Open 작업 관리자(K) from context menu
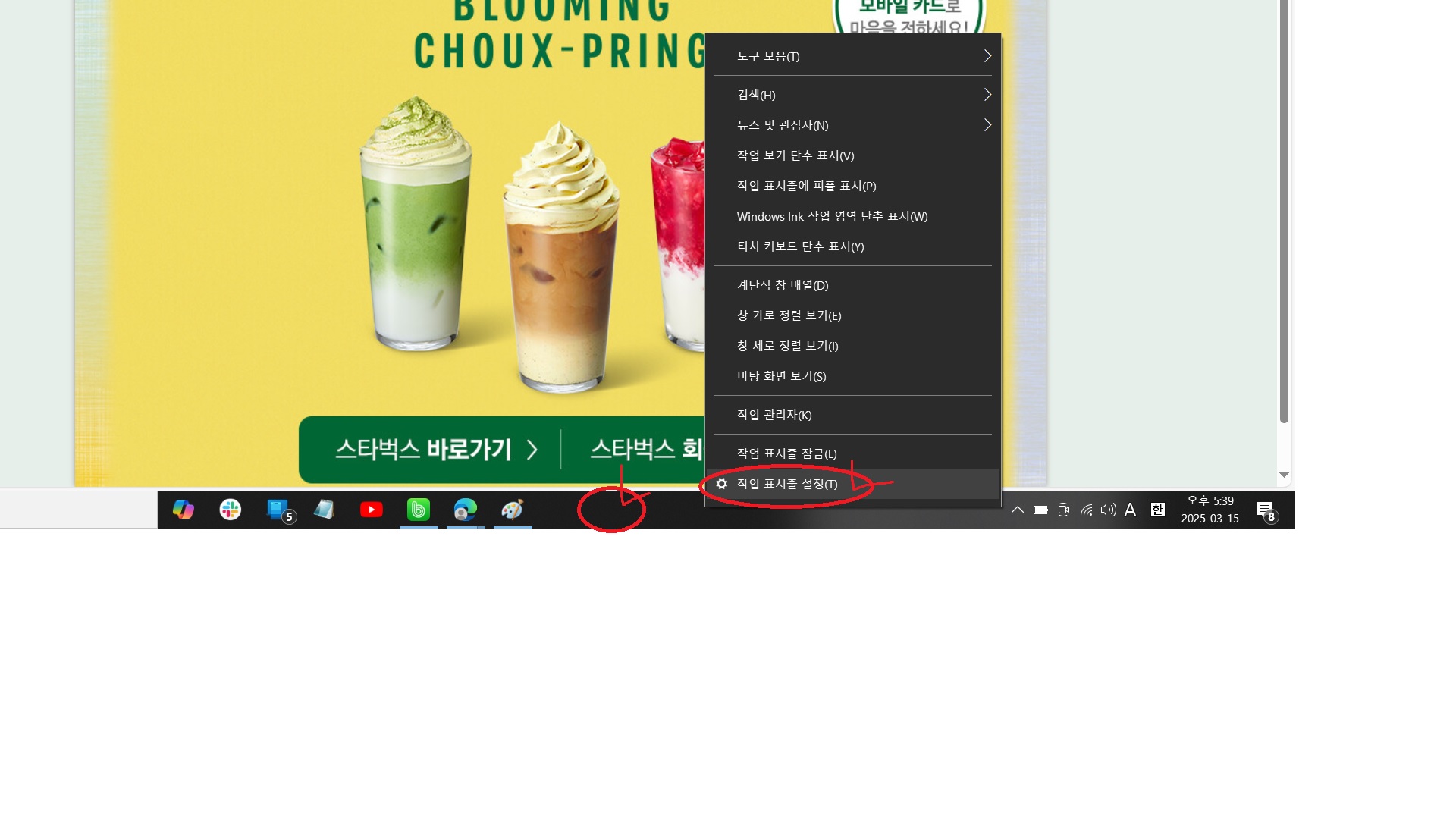Image resolution: width=1456 pixels, height=819 pixels. [773, 415]
